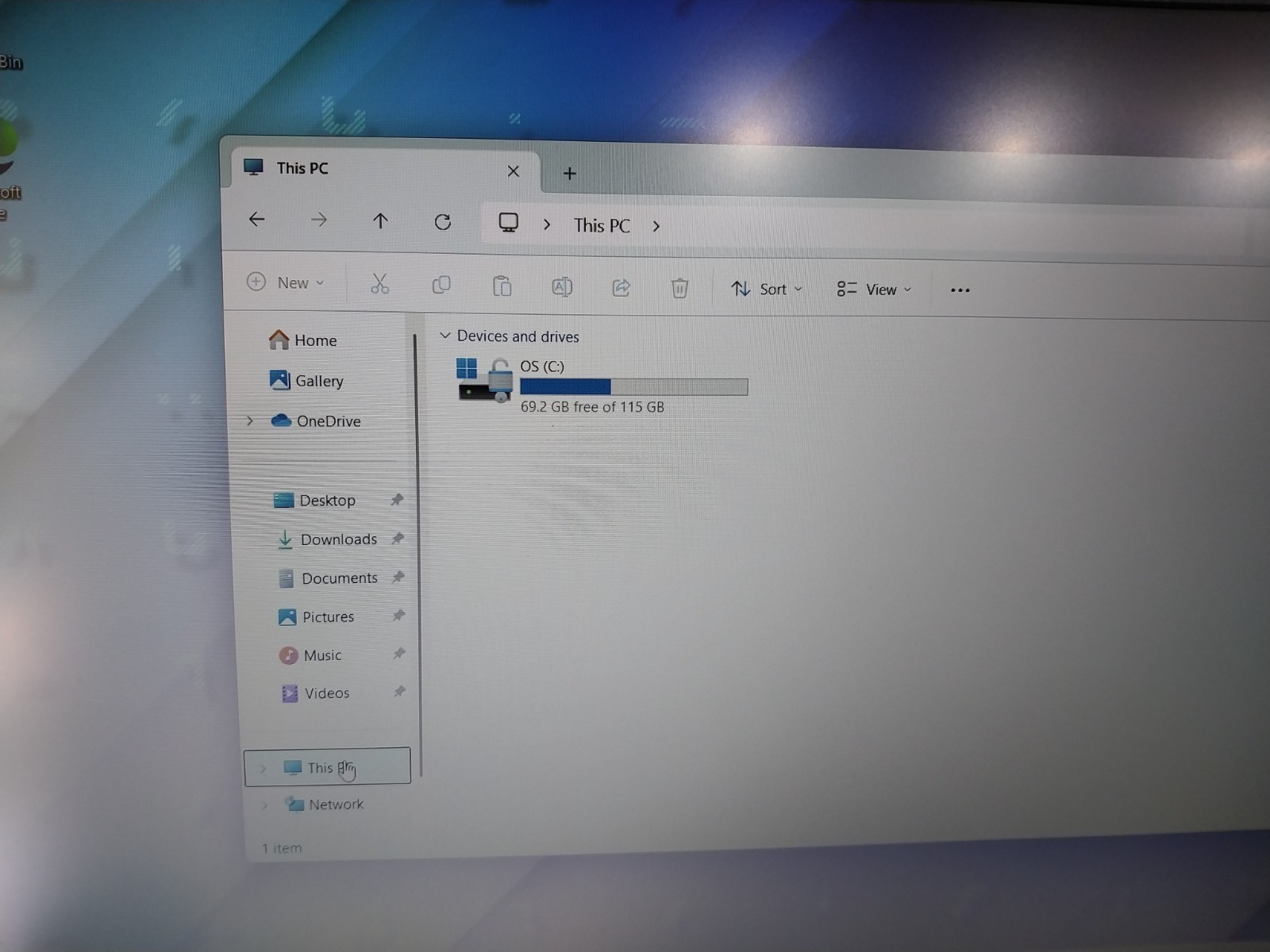Open the See more ellipsis menu
This screenshot has width=1270, height=952.
[x=960, y=290]
